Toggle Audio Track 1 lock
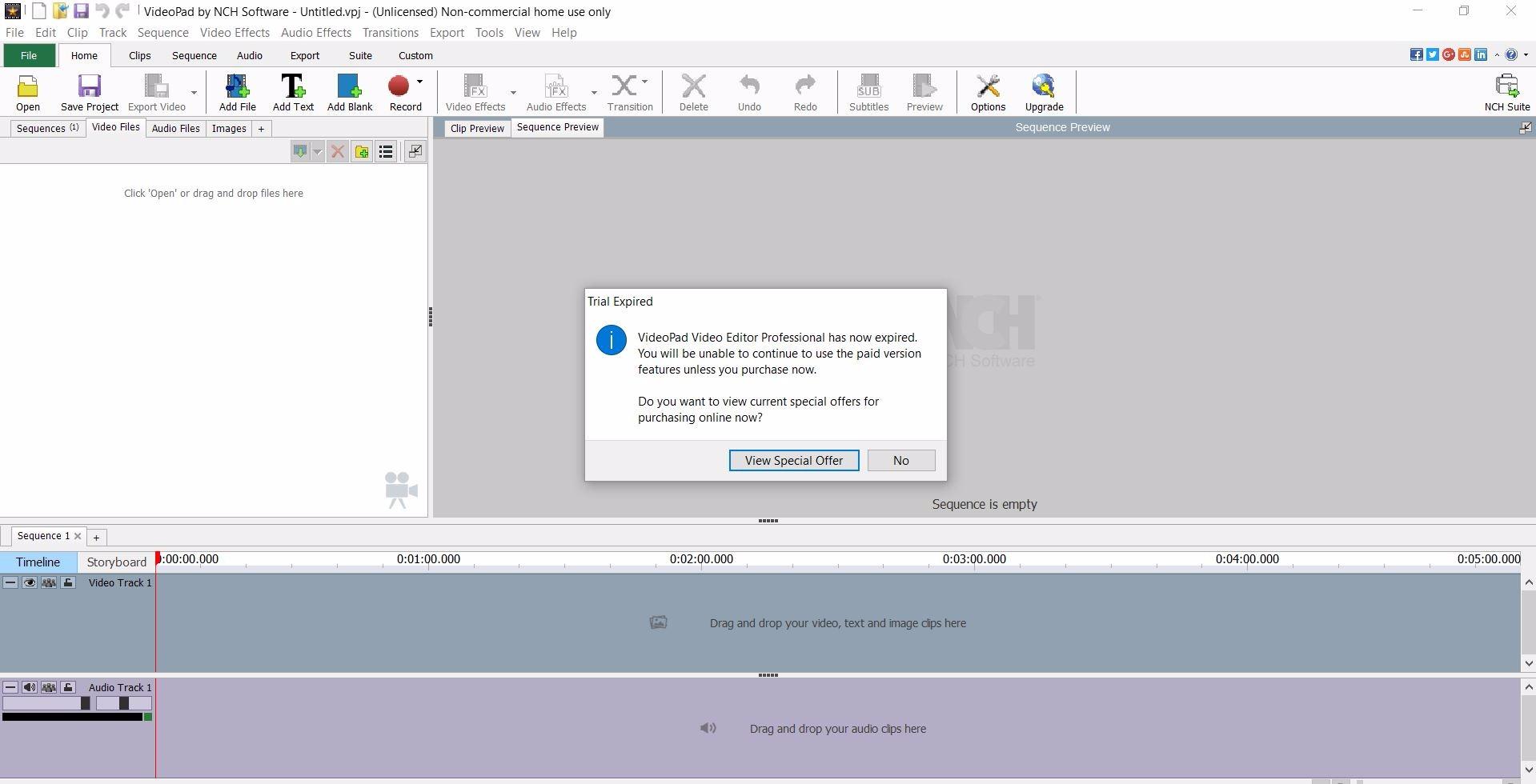This screenshot has height=784, width=1536. click(68, 687)
